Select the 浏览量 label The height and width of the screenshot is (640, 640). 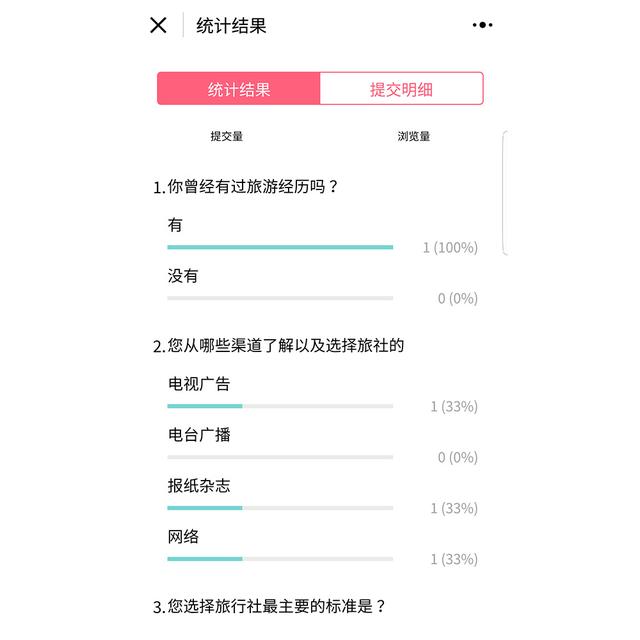pyautogui.click(x=414, y=136)
